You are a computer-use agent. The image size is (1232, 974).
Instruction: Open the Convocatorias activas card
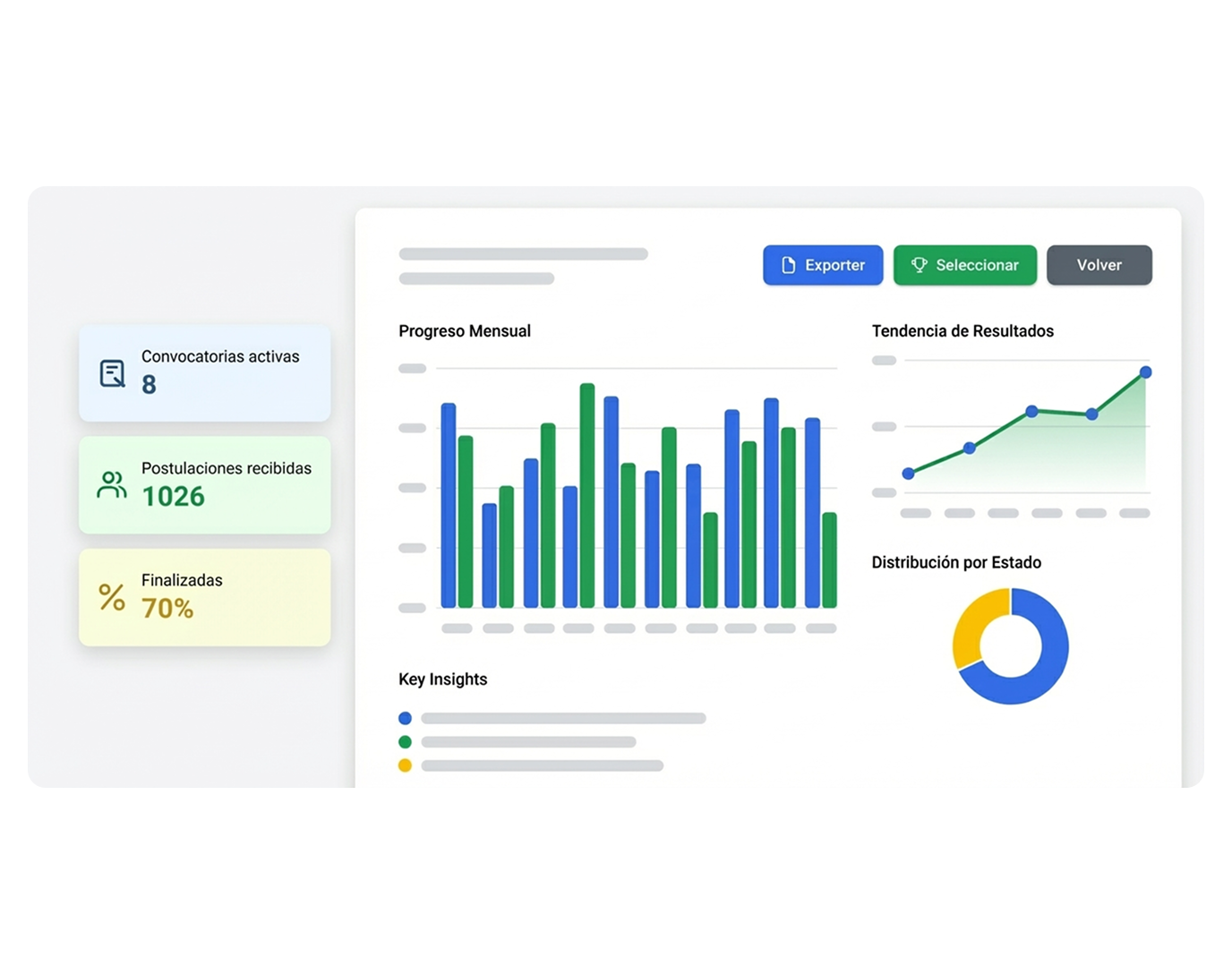click(204, 373)
